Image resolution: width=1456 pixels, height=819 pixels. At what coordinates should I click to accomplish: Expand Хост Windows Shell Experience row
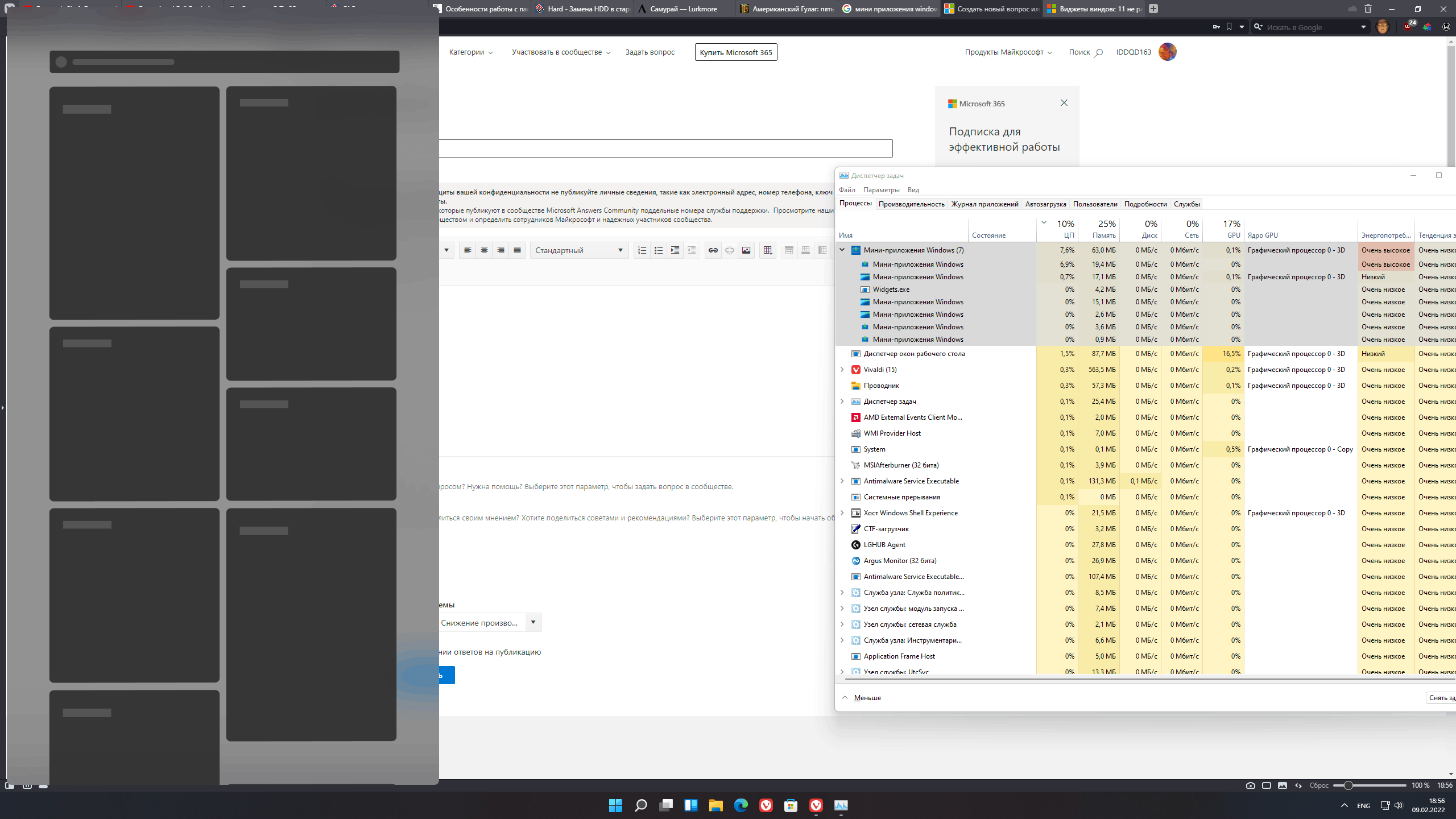[x=842, y=513]
